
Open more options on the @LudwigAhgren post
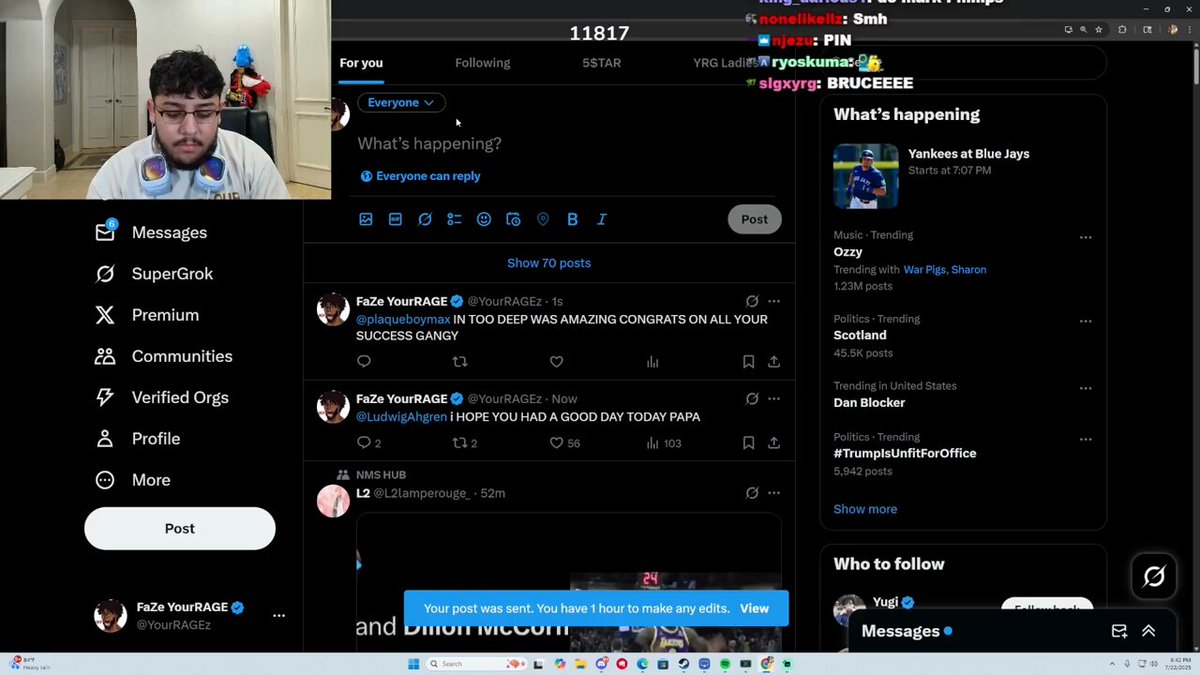pos(774,398)
